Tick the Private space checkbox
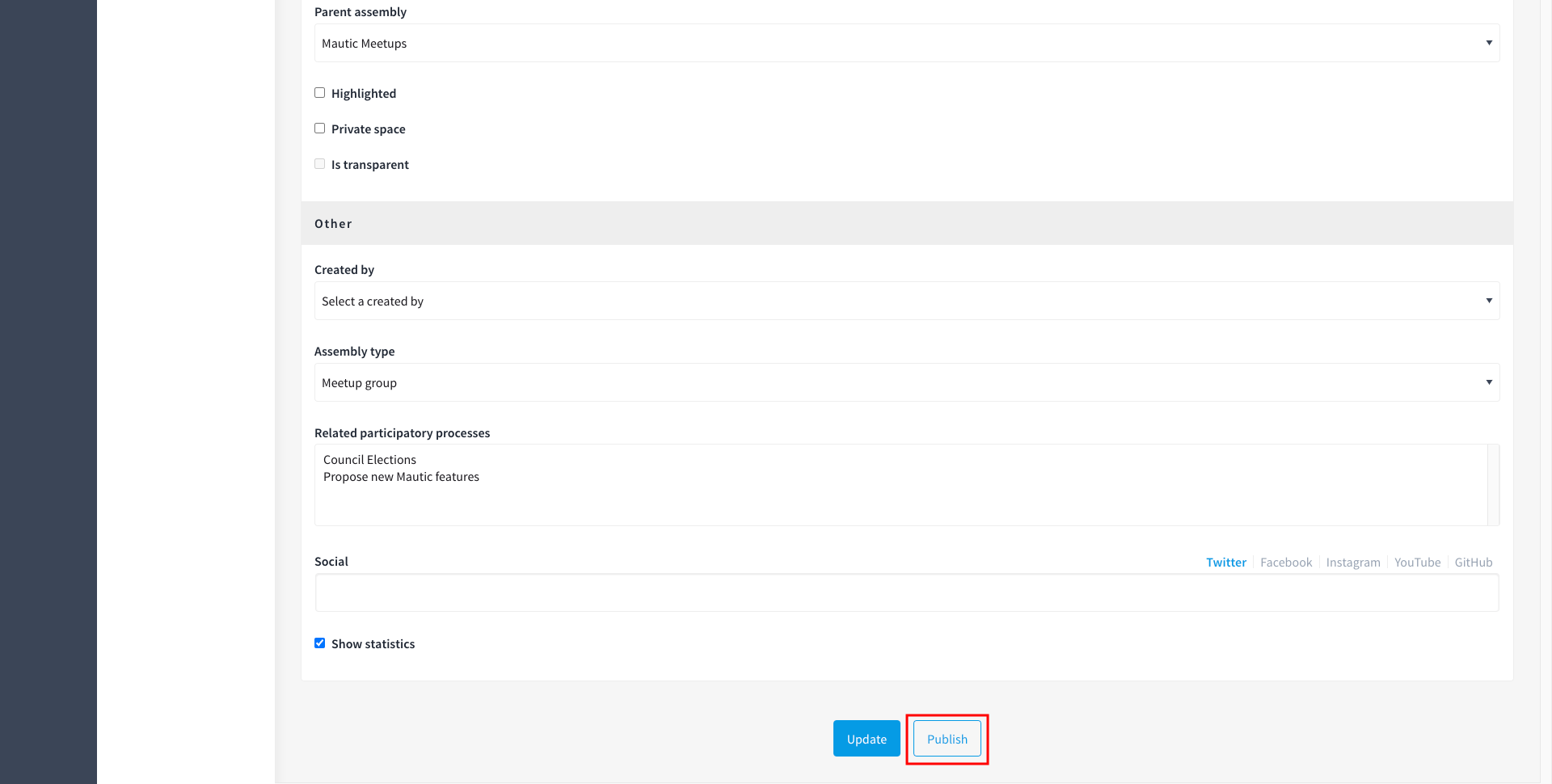 pyautogui.click(x=320, y=129)
